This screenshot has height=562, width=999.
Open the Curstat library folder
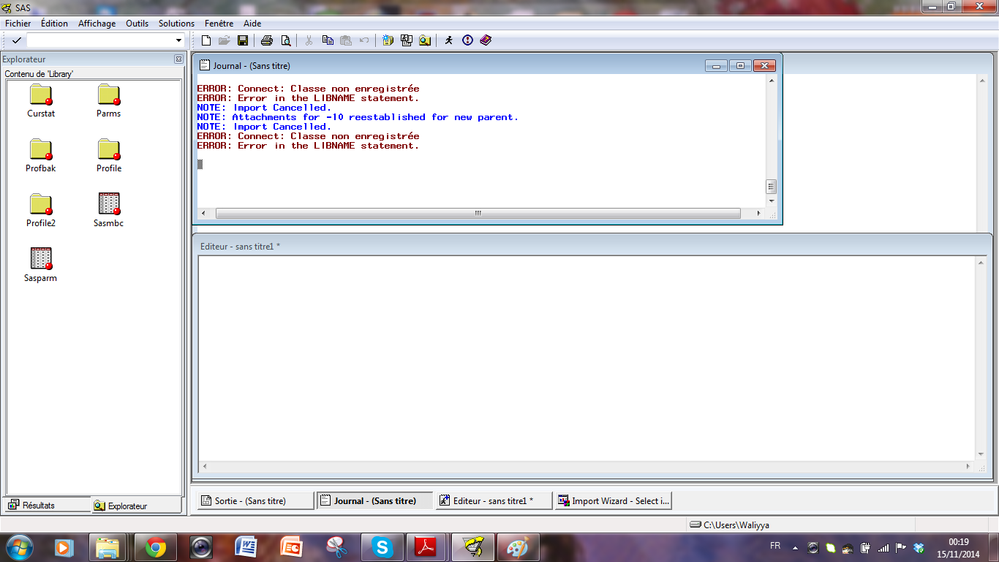coord(41,101)
